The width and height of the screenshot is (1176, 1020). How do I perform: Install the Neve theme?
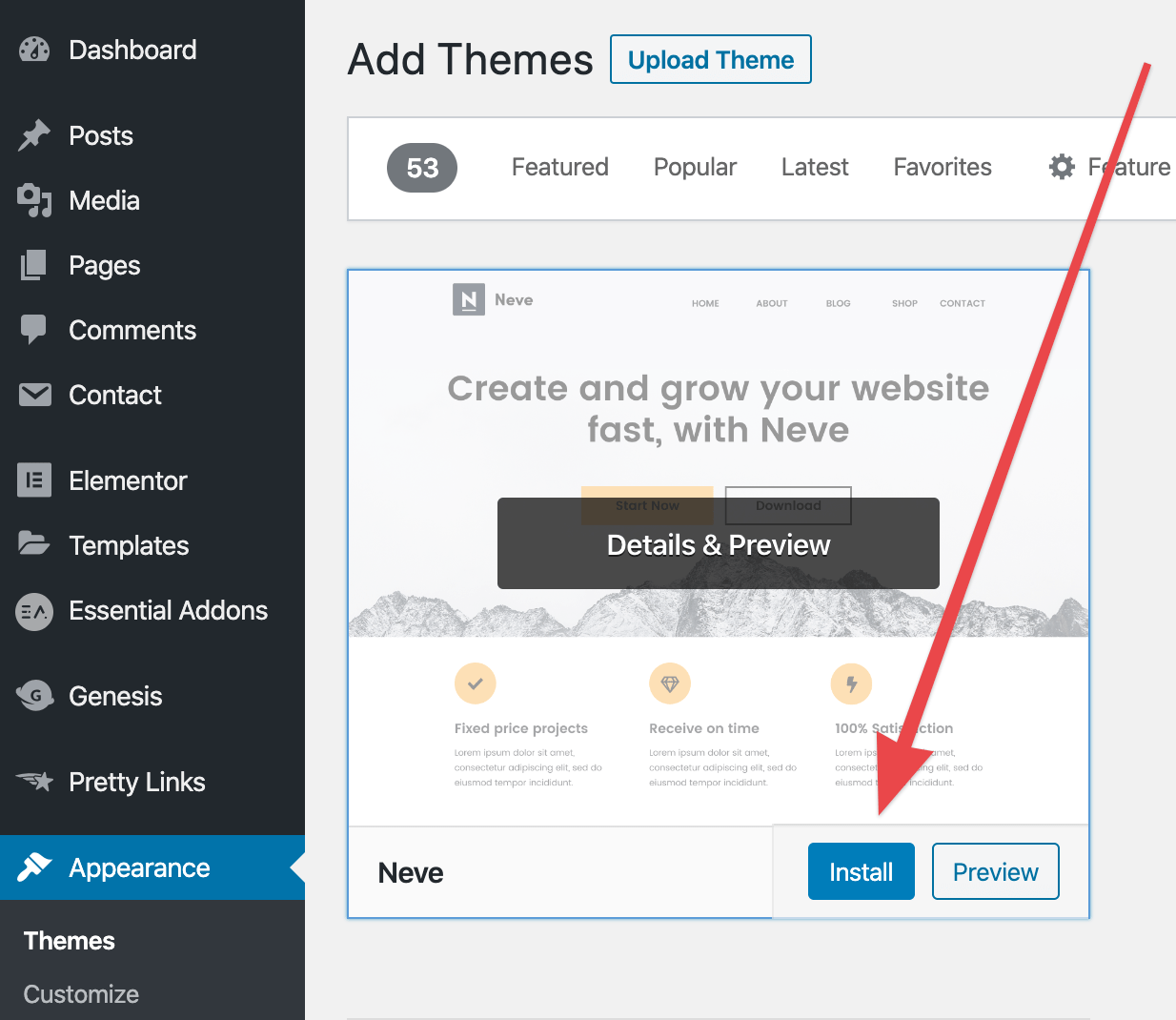(x=862, y=871)
